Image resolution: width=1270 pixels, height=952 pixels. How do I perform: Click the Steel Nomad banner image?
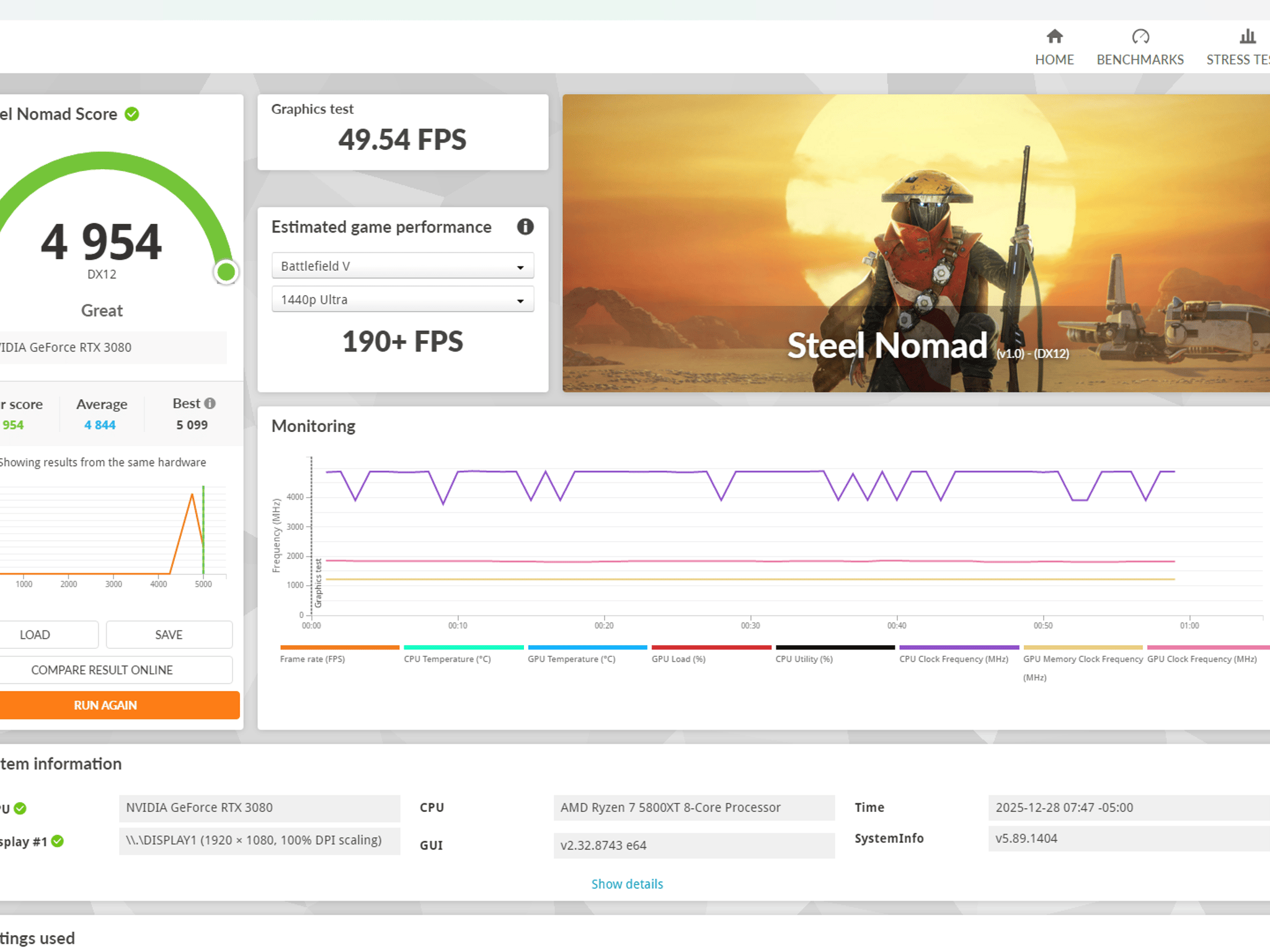click(x=915, y=243)
